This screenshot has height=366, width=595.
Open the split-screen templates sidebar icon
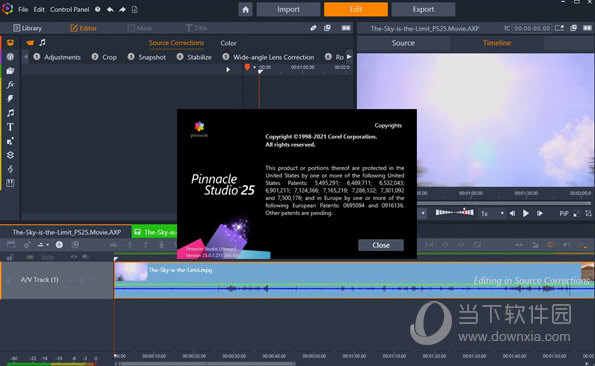[x=10, y=183]
